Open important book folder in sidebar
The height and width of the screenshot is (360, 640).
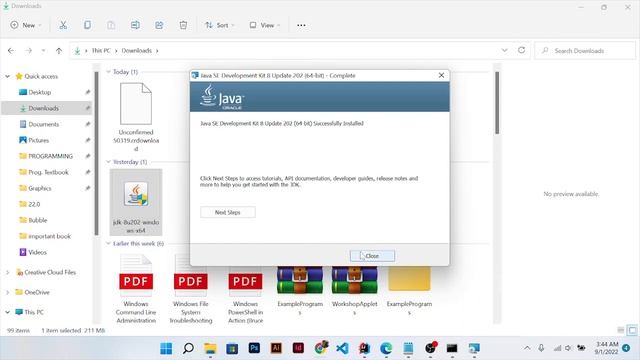click(x=49, y=236)
